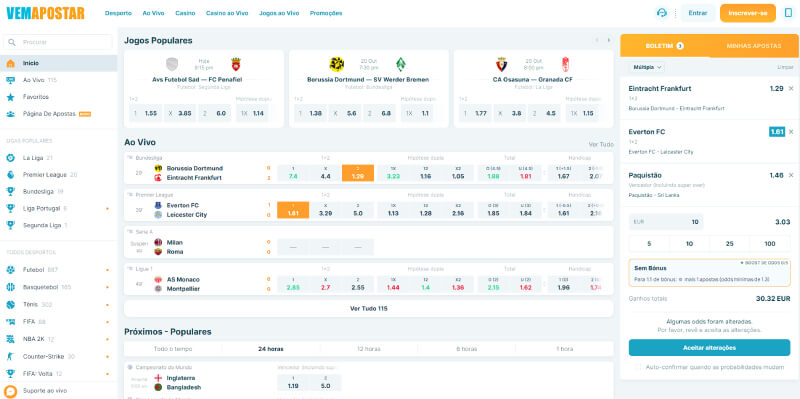800x399 pixels.
Task: Select the Inglaterra win odd 1.19
Action: tap(293, 383)
